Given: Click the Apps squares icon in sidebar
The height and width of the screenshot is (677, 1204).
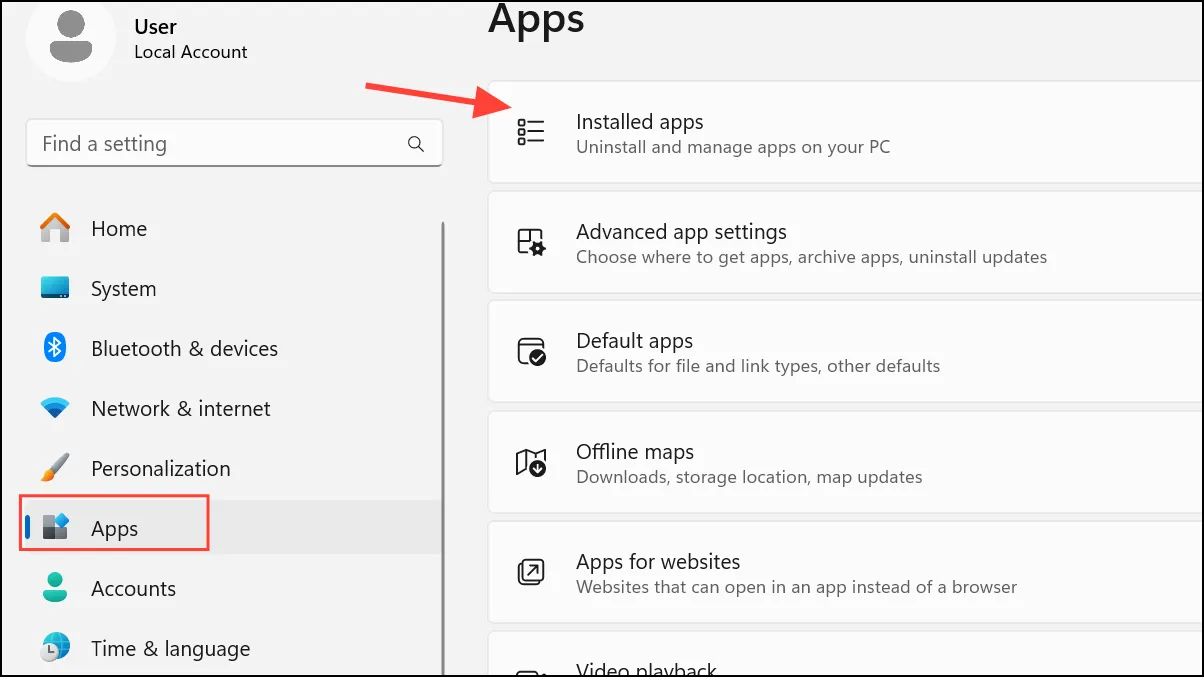Looking at the screenshot, I should click(x=55, y=527).
